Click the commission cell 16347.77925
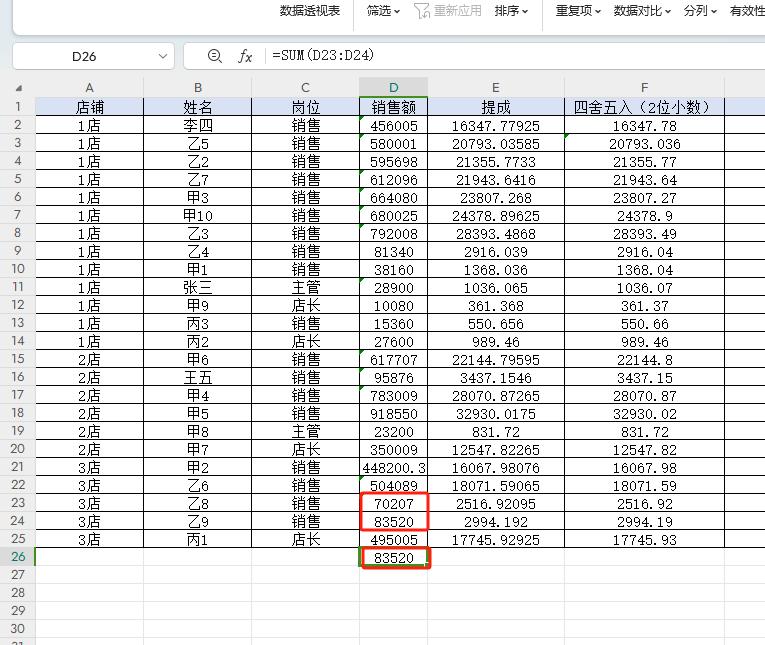The image size is (765, 645). pos(496,126)
